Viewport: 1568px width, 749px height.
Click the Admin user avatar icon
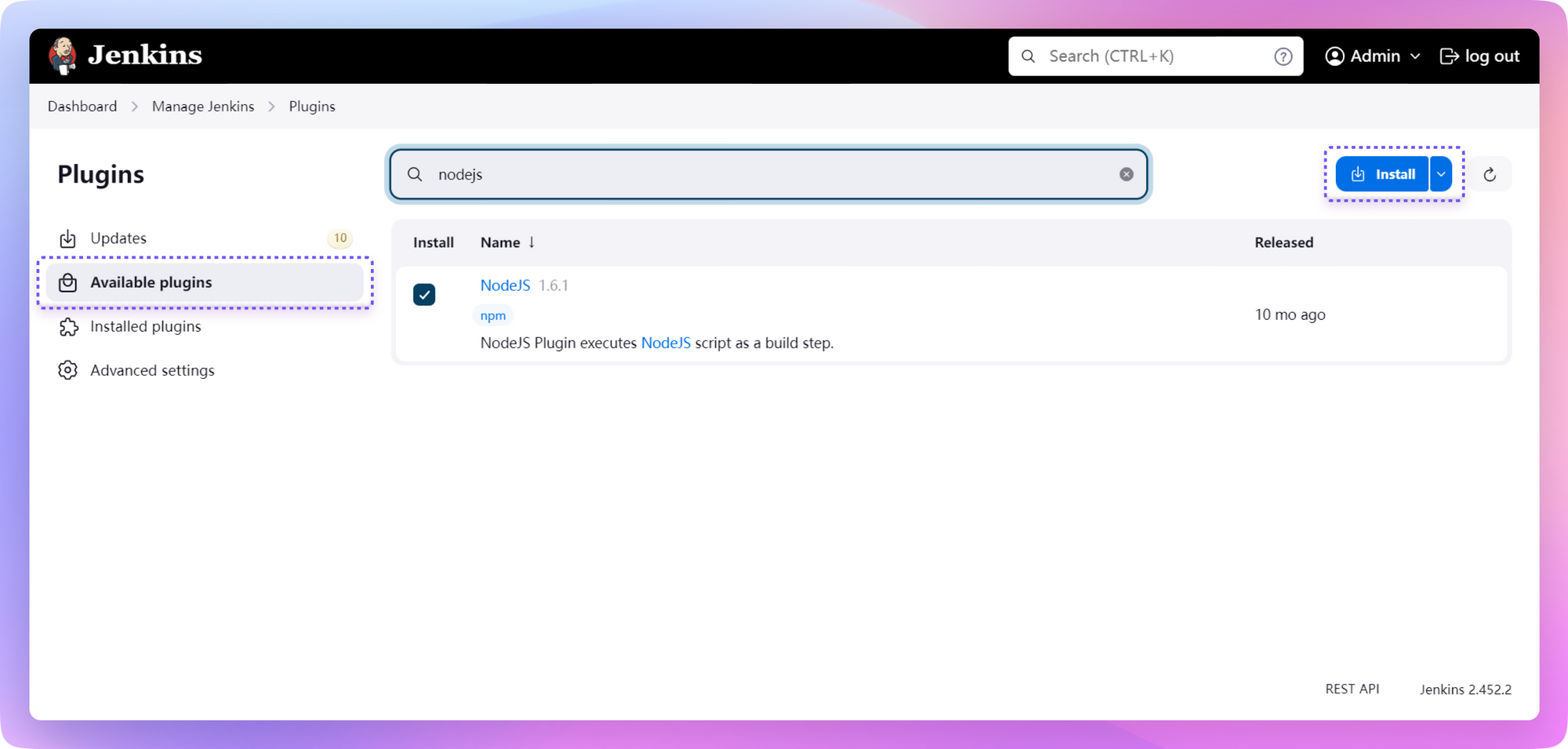pyautogui.click(x=1334, y=56)
